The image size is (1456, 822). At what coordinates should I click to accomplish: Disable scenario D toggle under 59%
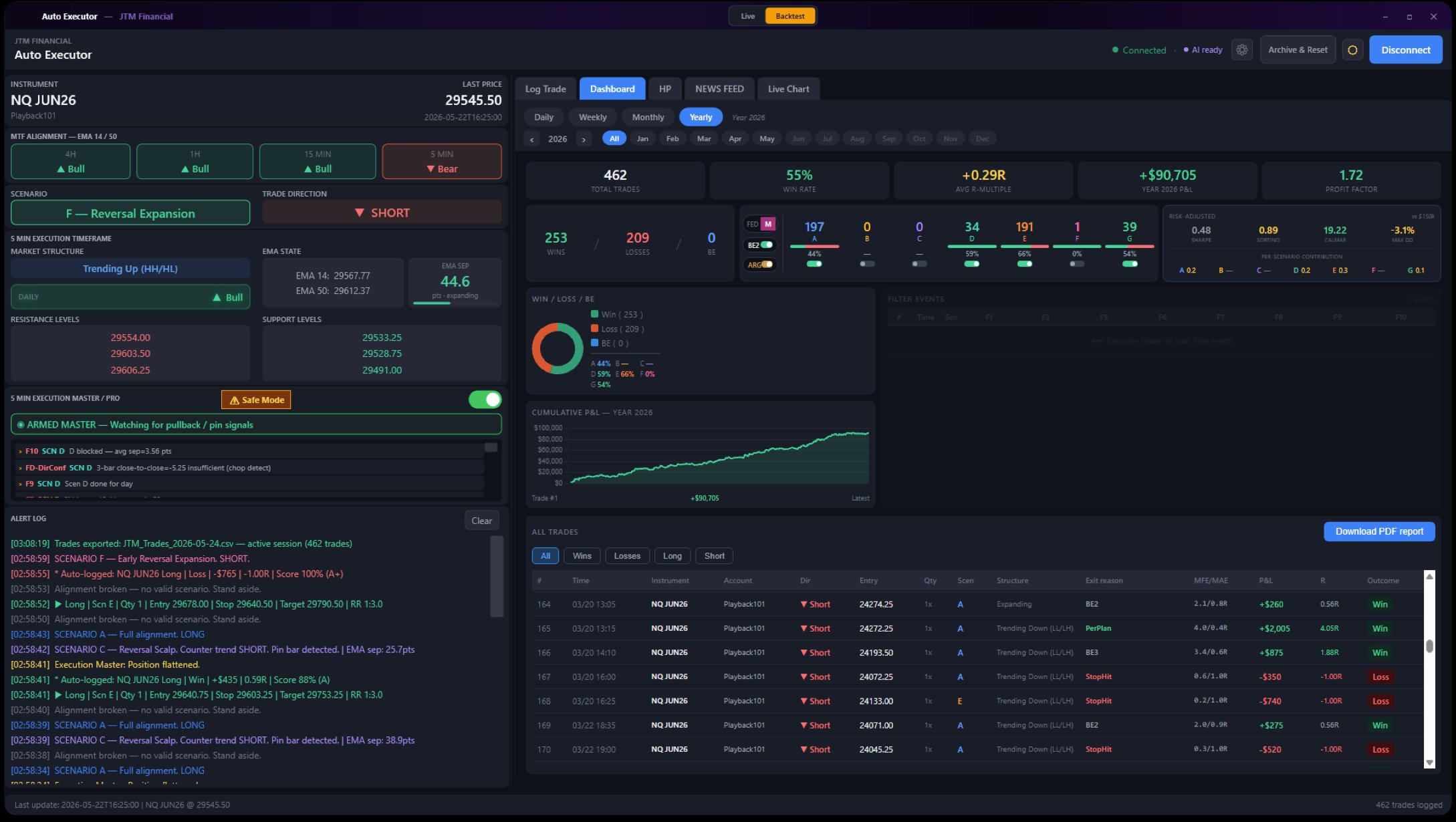972,264
